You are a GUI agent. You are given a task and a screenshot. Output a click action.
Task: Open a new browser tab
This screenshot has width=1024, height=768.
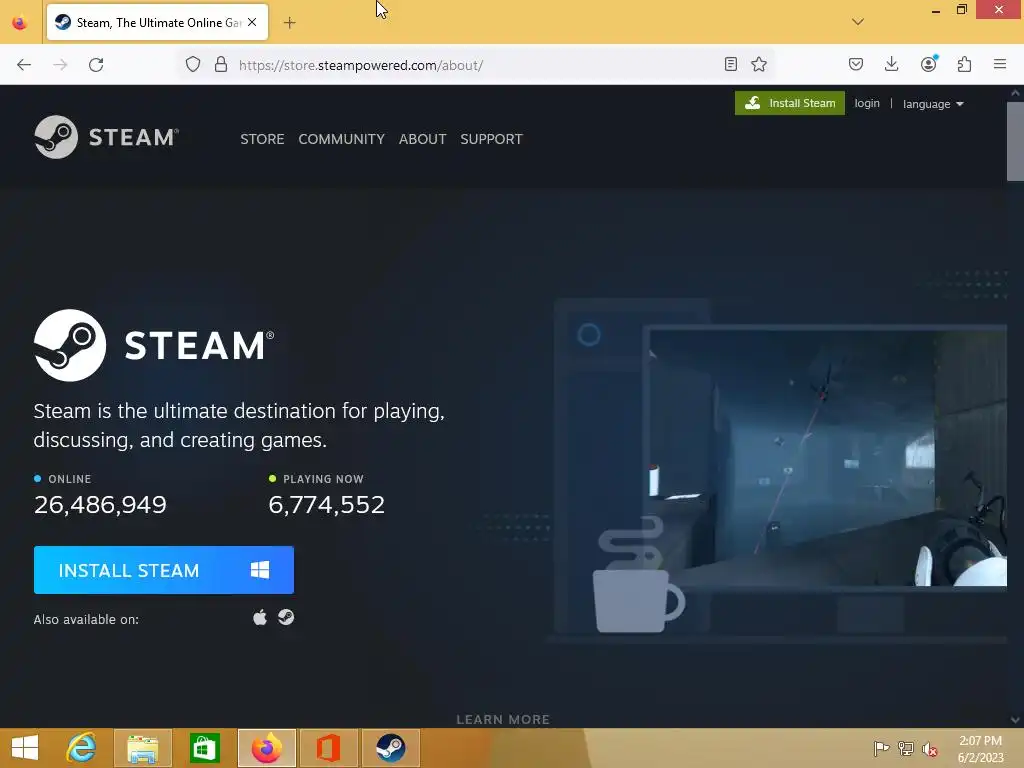[290, 23]
